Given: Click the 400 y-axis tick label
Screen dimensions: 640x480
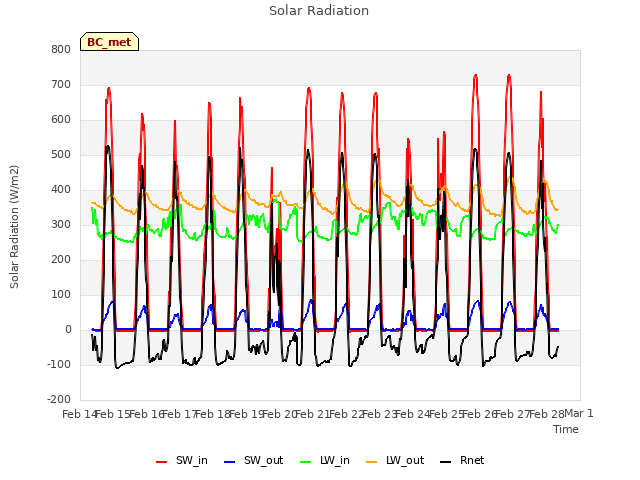Looking at the screenshot, I should tap(61, 190).
